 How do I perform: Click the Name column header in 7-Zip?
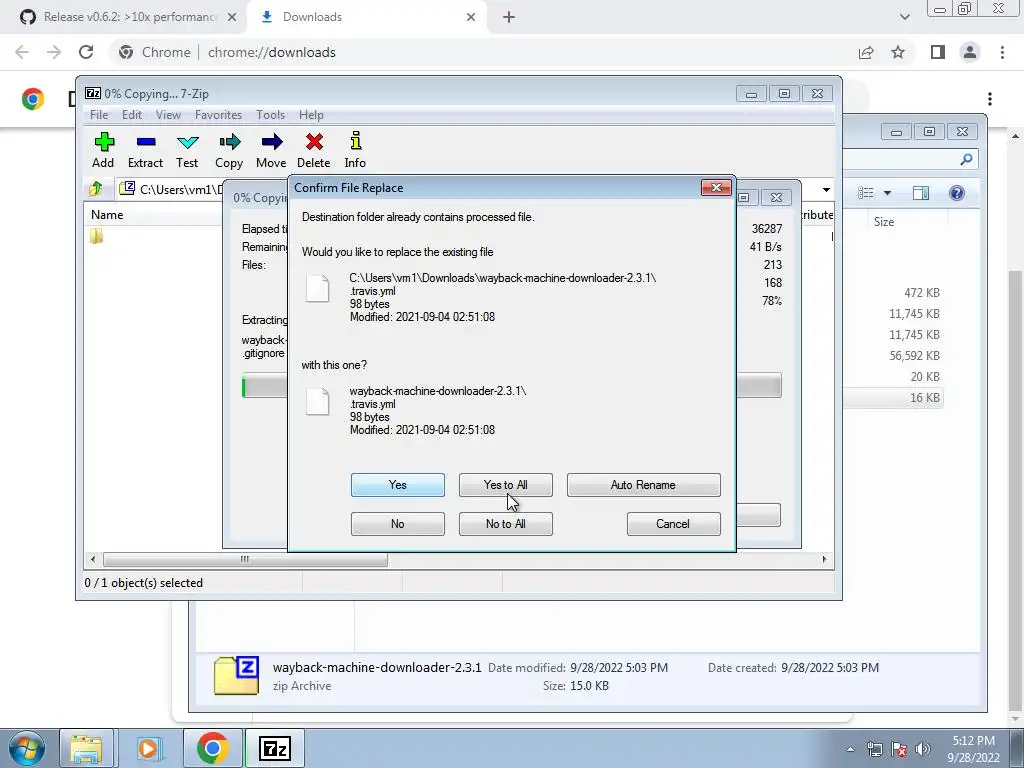click(107, 215)
